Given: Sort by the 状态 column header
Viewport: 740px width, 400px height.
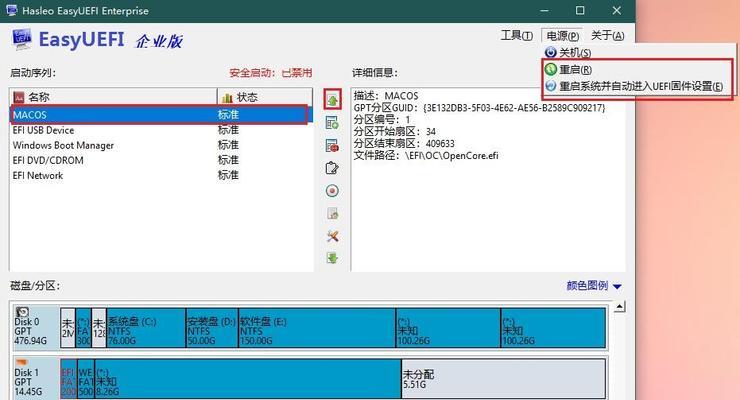Looking at the screenshot, I should [x=265, y=97].
